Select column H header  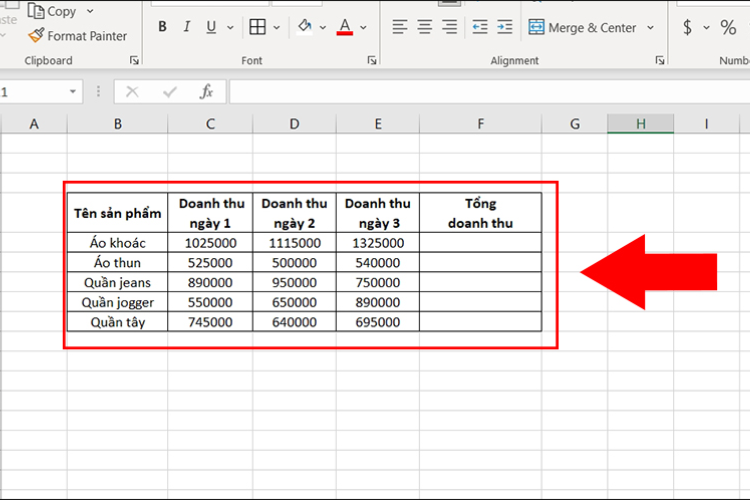pos(640,124)
